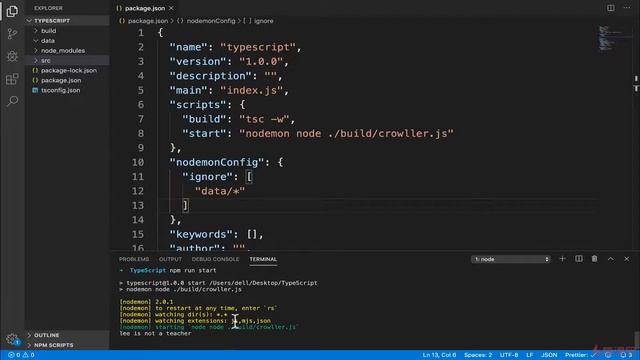Open package.json from the explorer tree
640x360 pixels.
(x=67, y=80)
